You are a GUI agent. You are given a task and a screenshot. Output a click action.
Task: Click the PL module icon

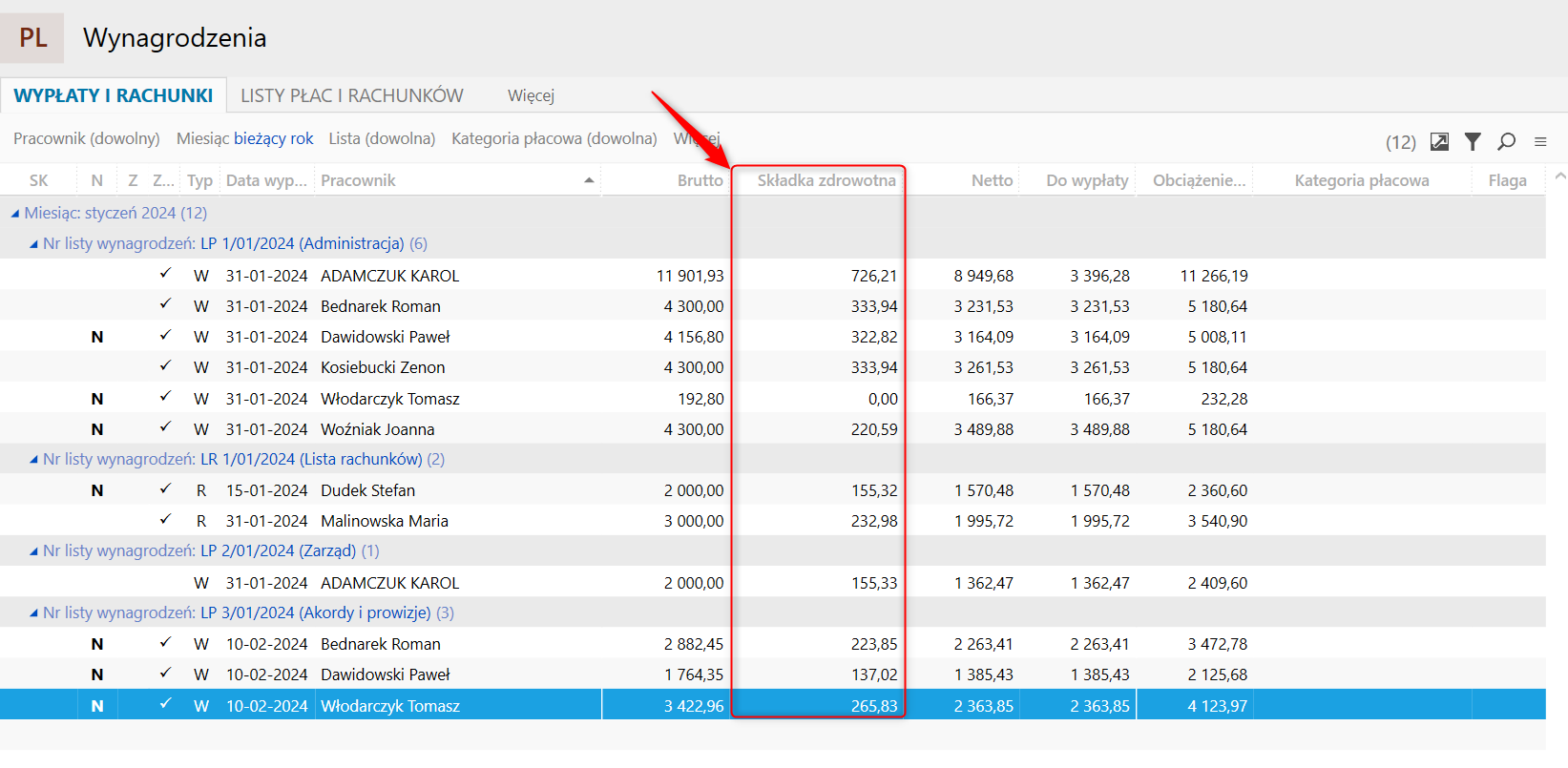(32, 38)
